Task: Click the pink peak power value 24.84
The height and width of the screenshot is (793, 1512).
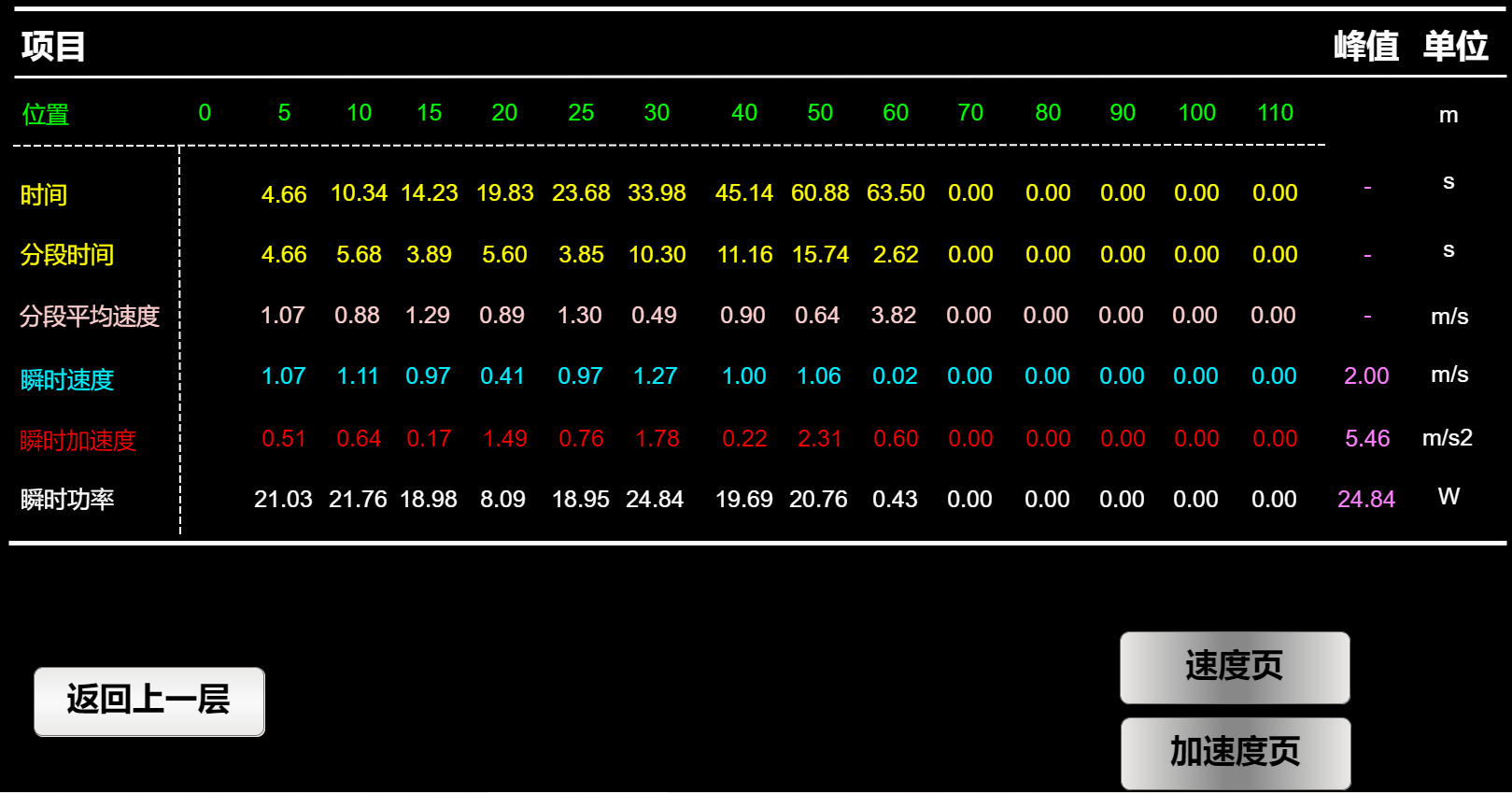Action: (1365, 500)
